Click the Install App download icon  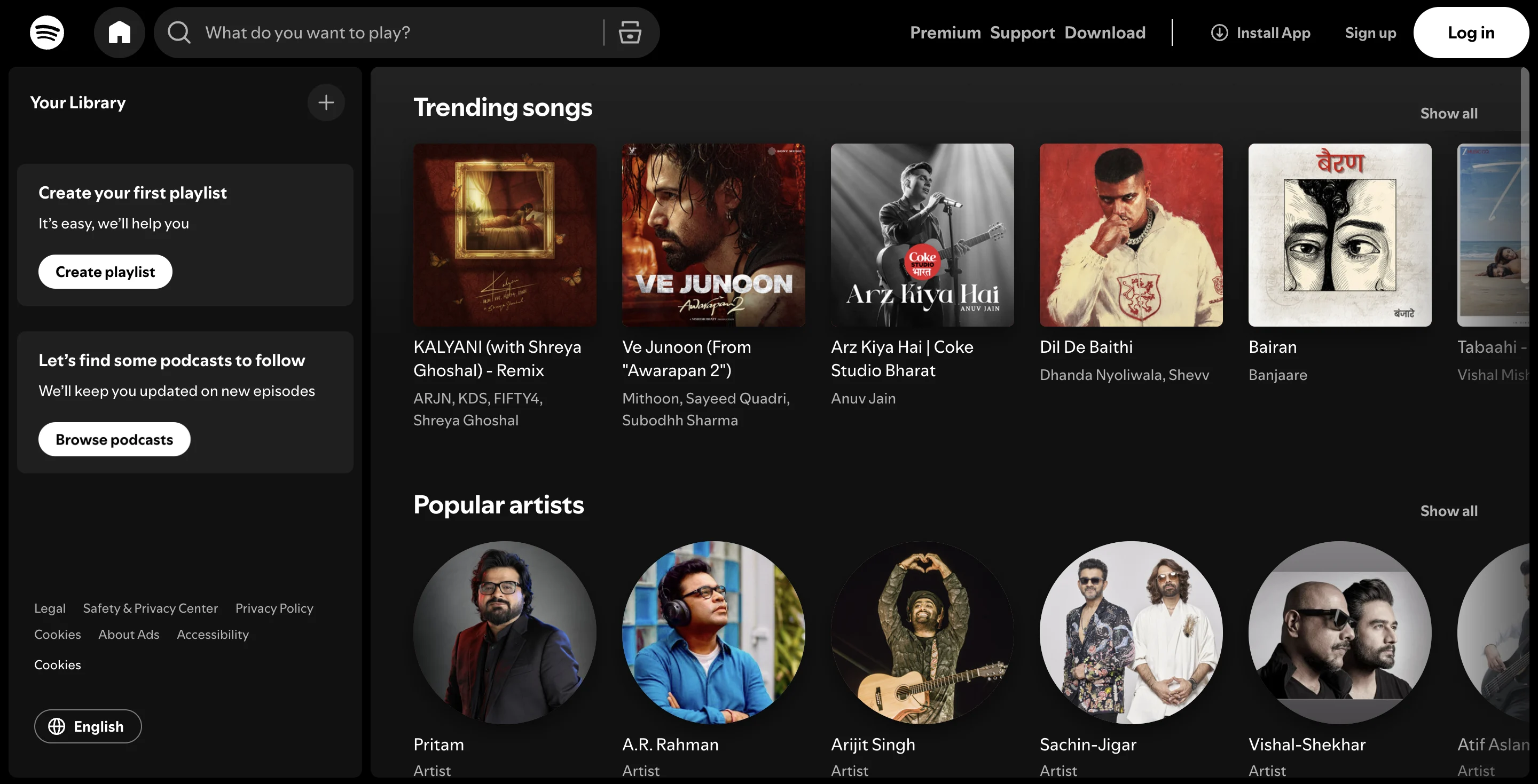[1219, 32]
